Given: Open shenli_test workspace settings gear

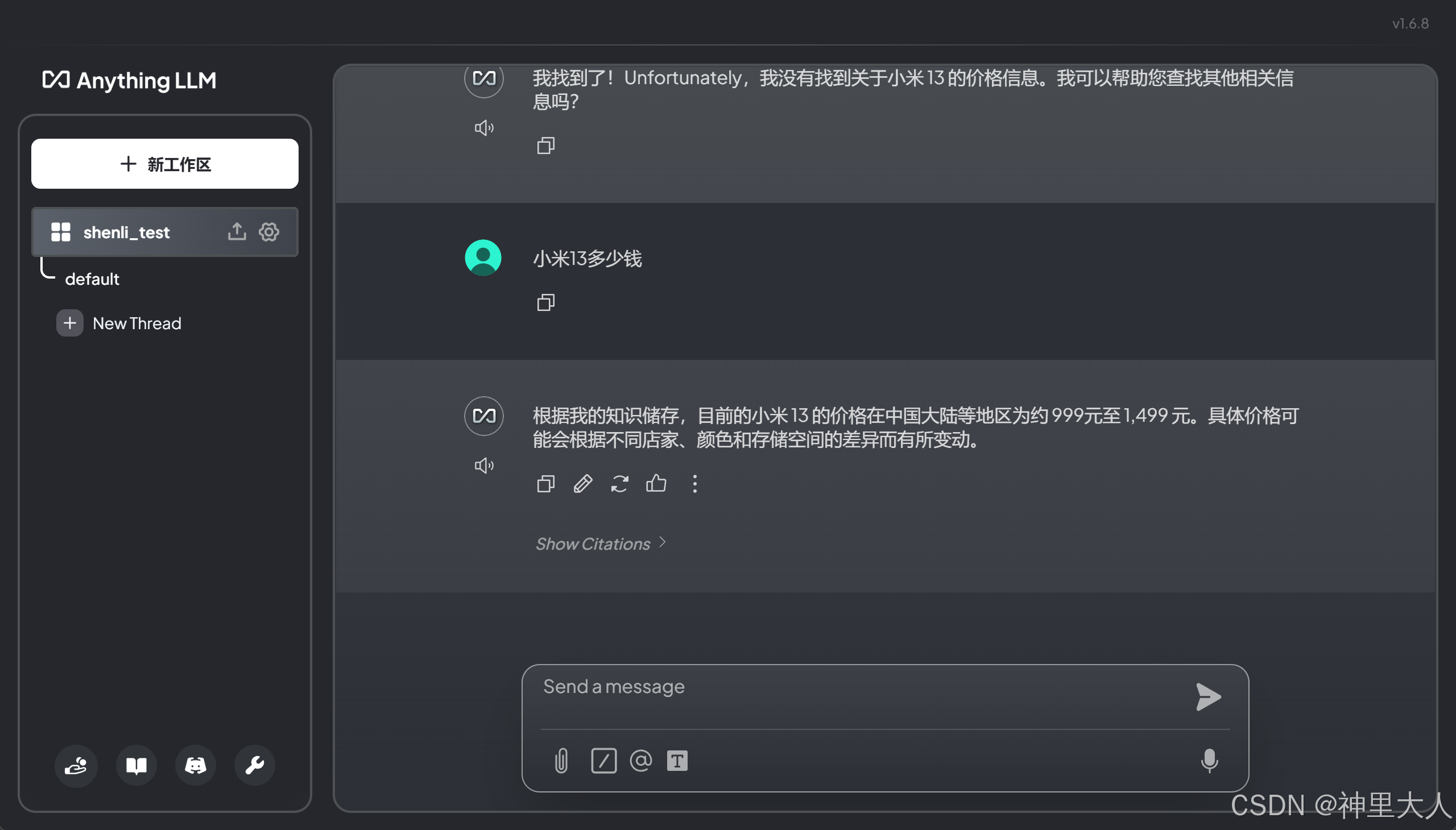Looking at the screenshot, I should (x=268, y=232).
